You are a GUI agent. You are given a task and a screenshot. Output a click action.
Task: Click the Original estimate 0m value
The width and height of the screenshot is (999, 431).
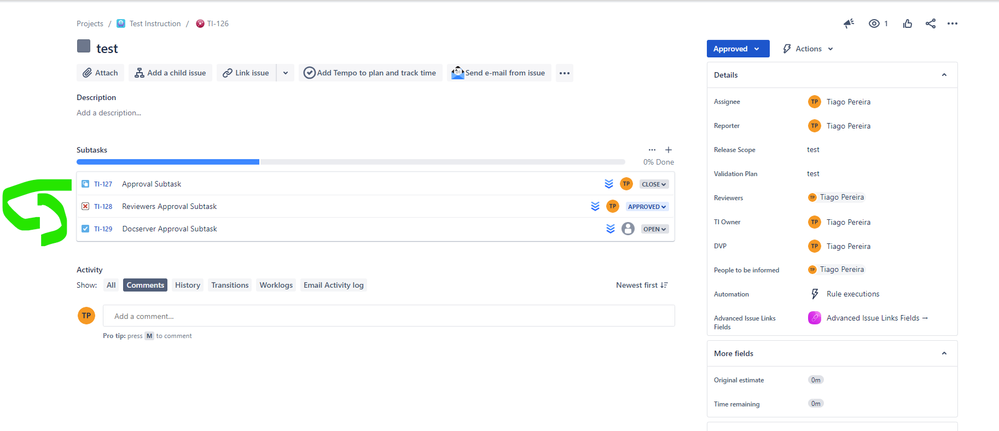tap(816, 380)
